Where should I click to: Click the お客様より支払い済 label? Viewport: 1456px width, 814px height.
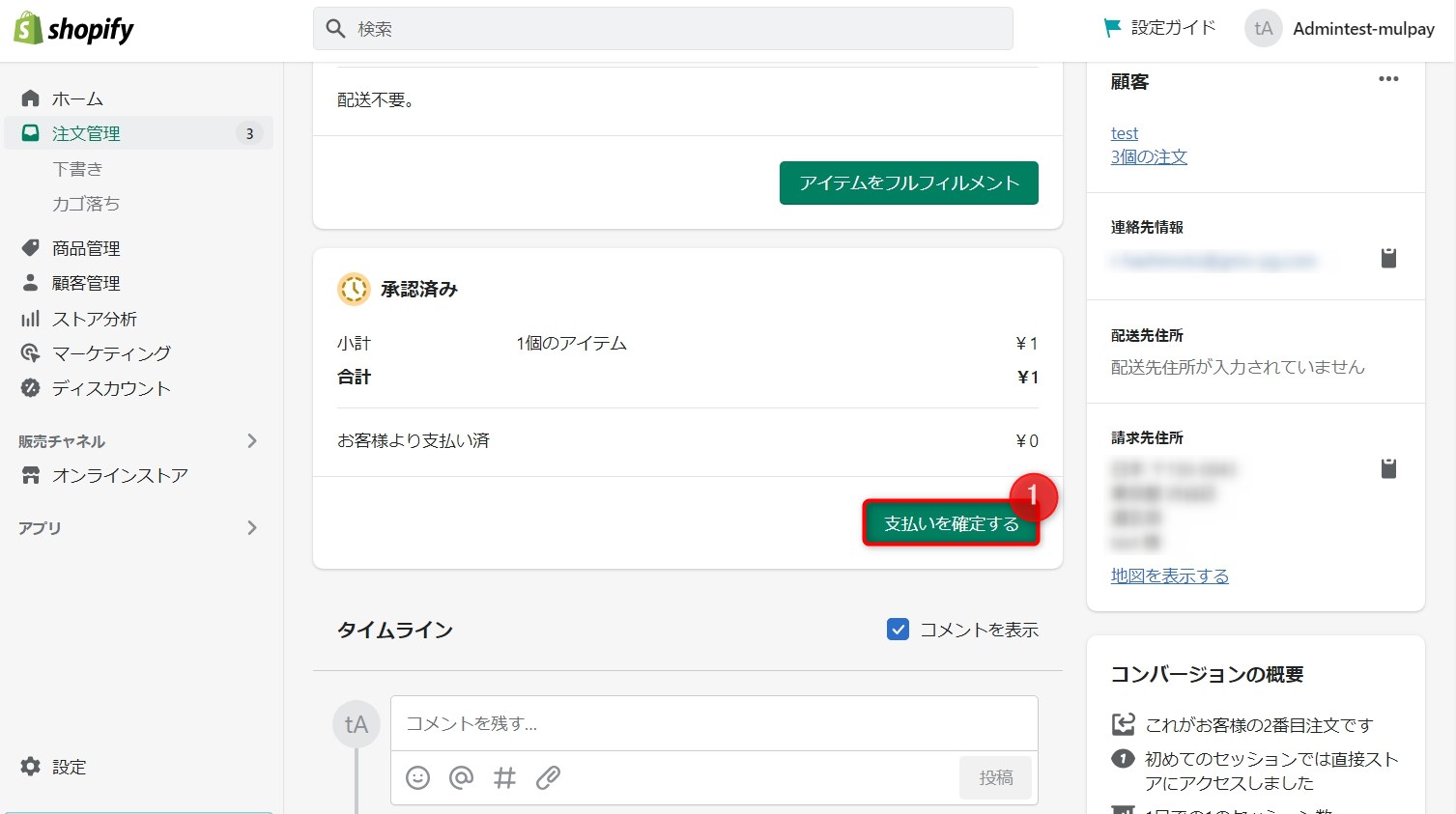[x=414, y=440]
